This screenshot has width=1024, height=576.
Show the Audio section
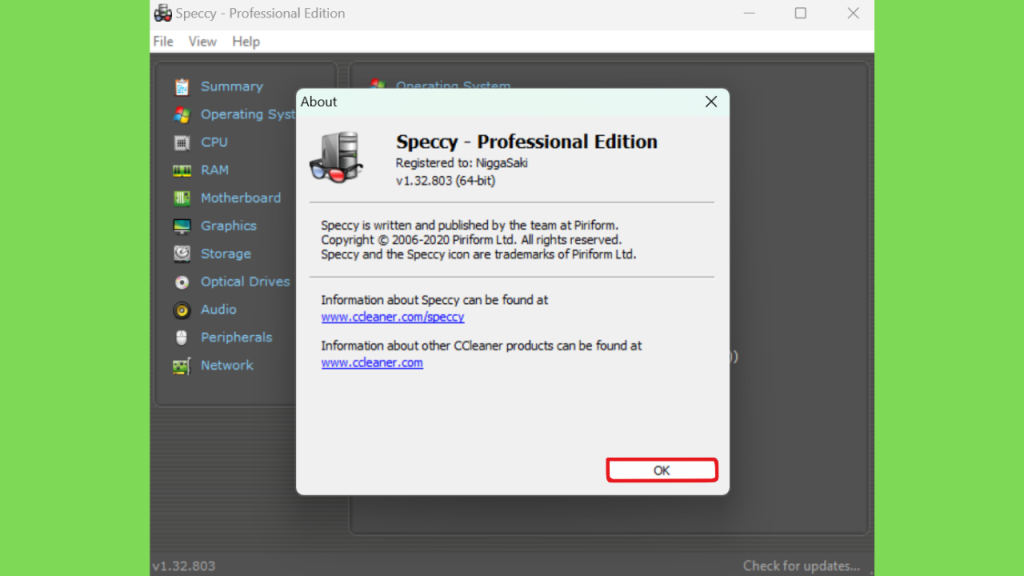coord(219,310)
